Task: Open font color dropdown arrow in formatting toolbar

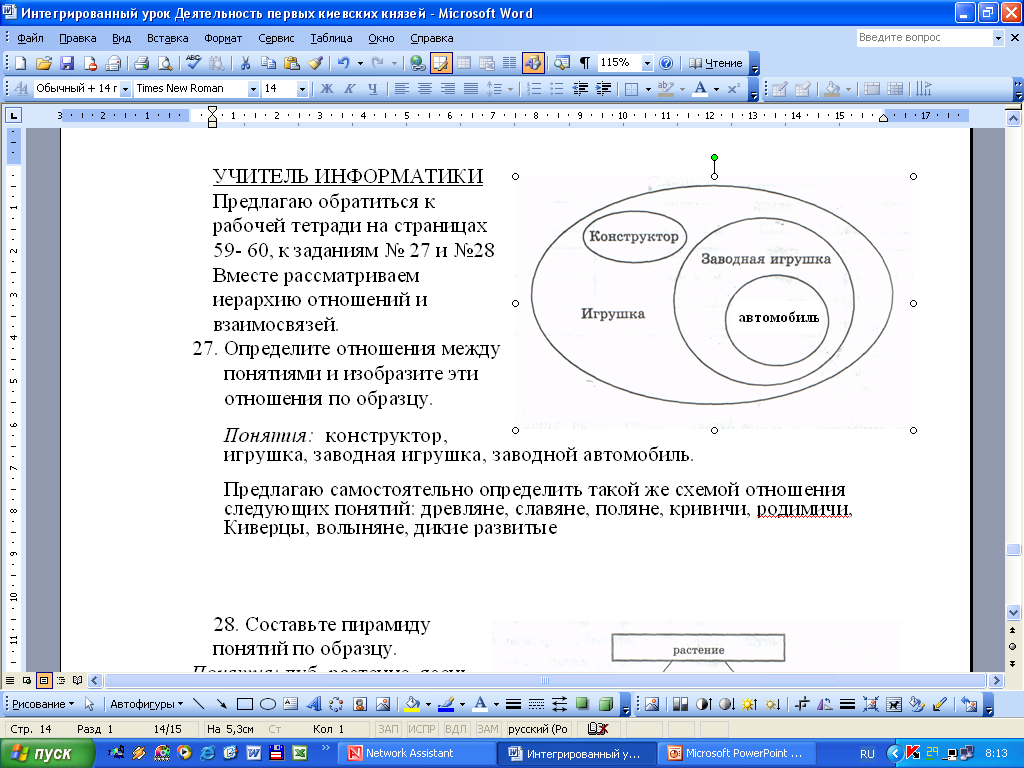Action: [716, 89]
